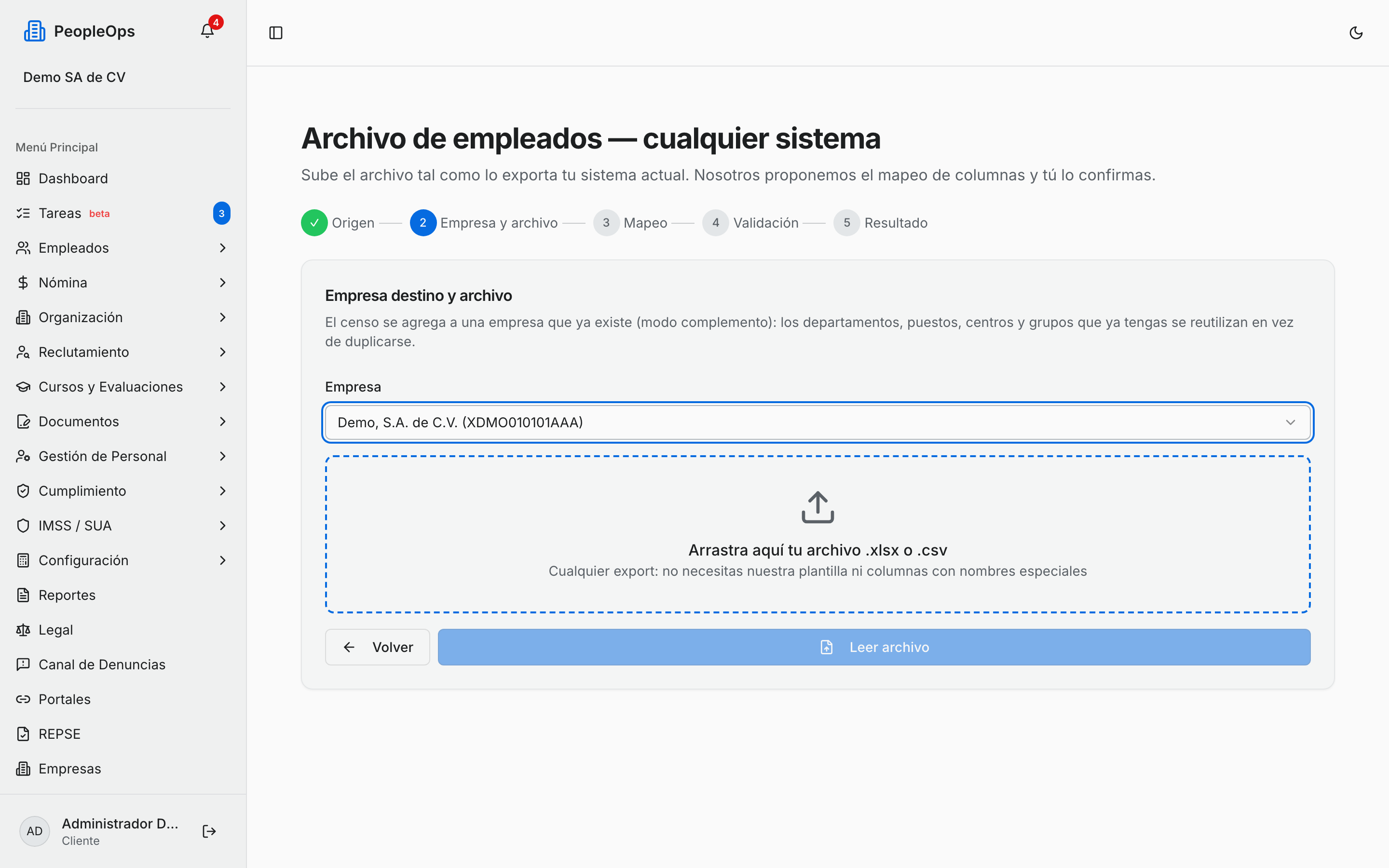This screenshot has width=1389, height=868.
Task: Expand the Organización submenu chevron
Action: (x=223, y=317)
